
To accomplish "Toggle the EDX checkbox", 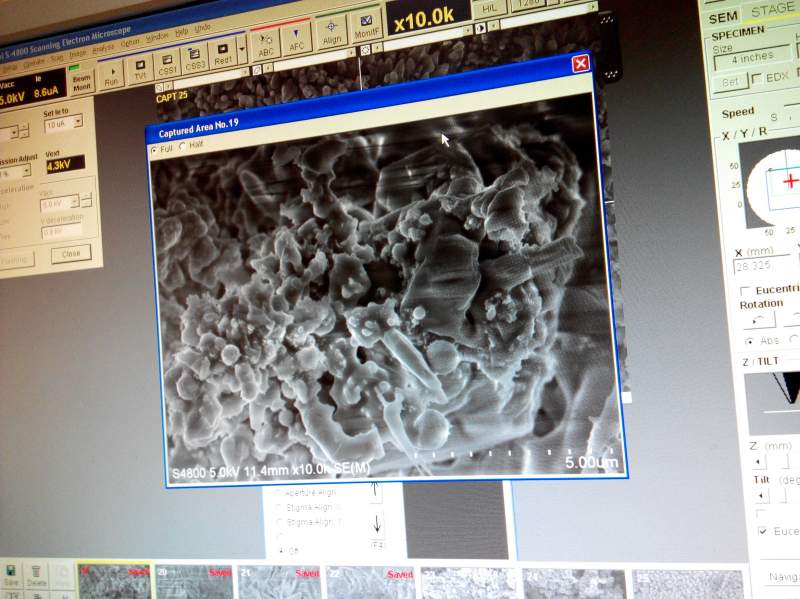I will tap(757, 78).
